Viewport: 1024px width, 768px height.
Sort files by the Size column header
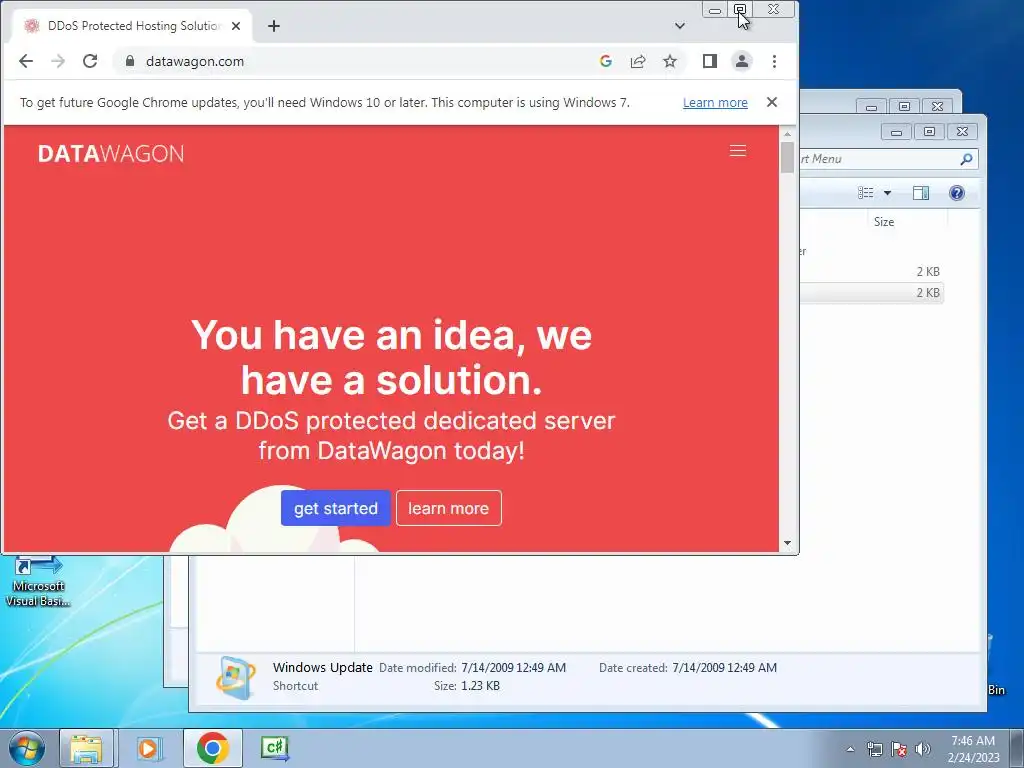[x=884, y=222]
